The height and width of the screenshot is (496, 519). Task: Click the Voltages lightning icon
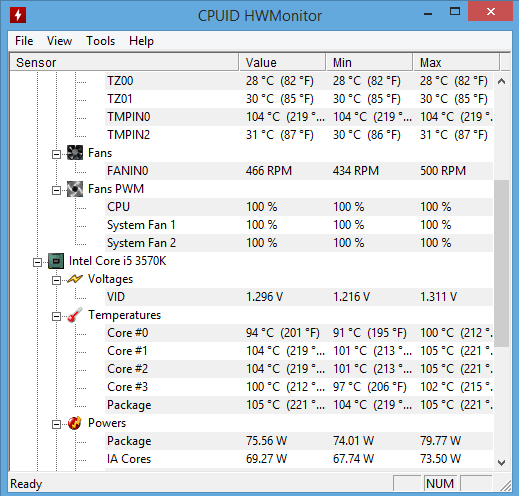point(75,279)
